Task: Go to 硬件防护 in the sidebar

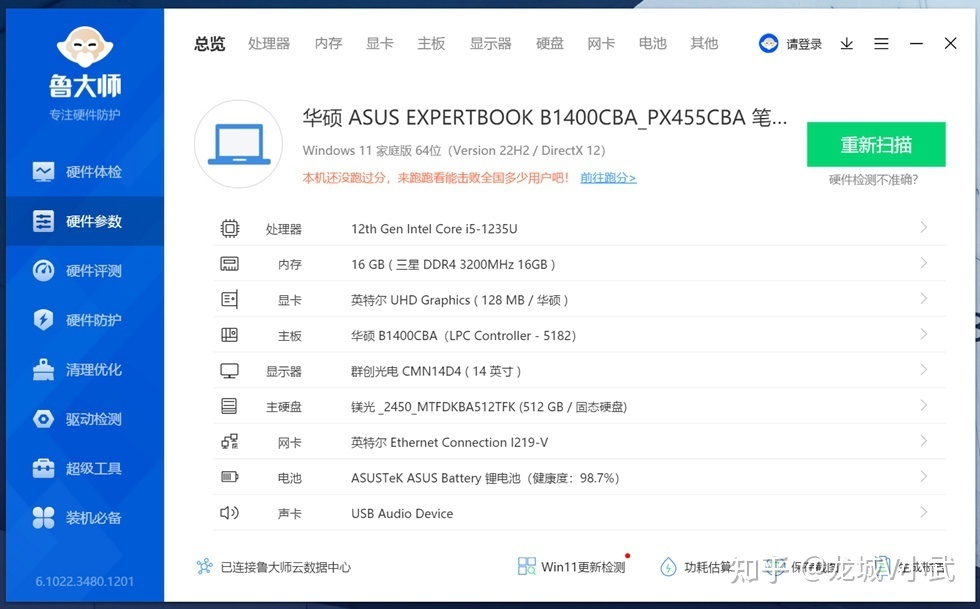Action: [85, 320]
